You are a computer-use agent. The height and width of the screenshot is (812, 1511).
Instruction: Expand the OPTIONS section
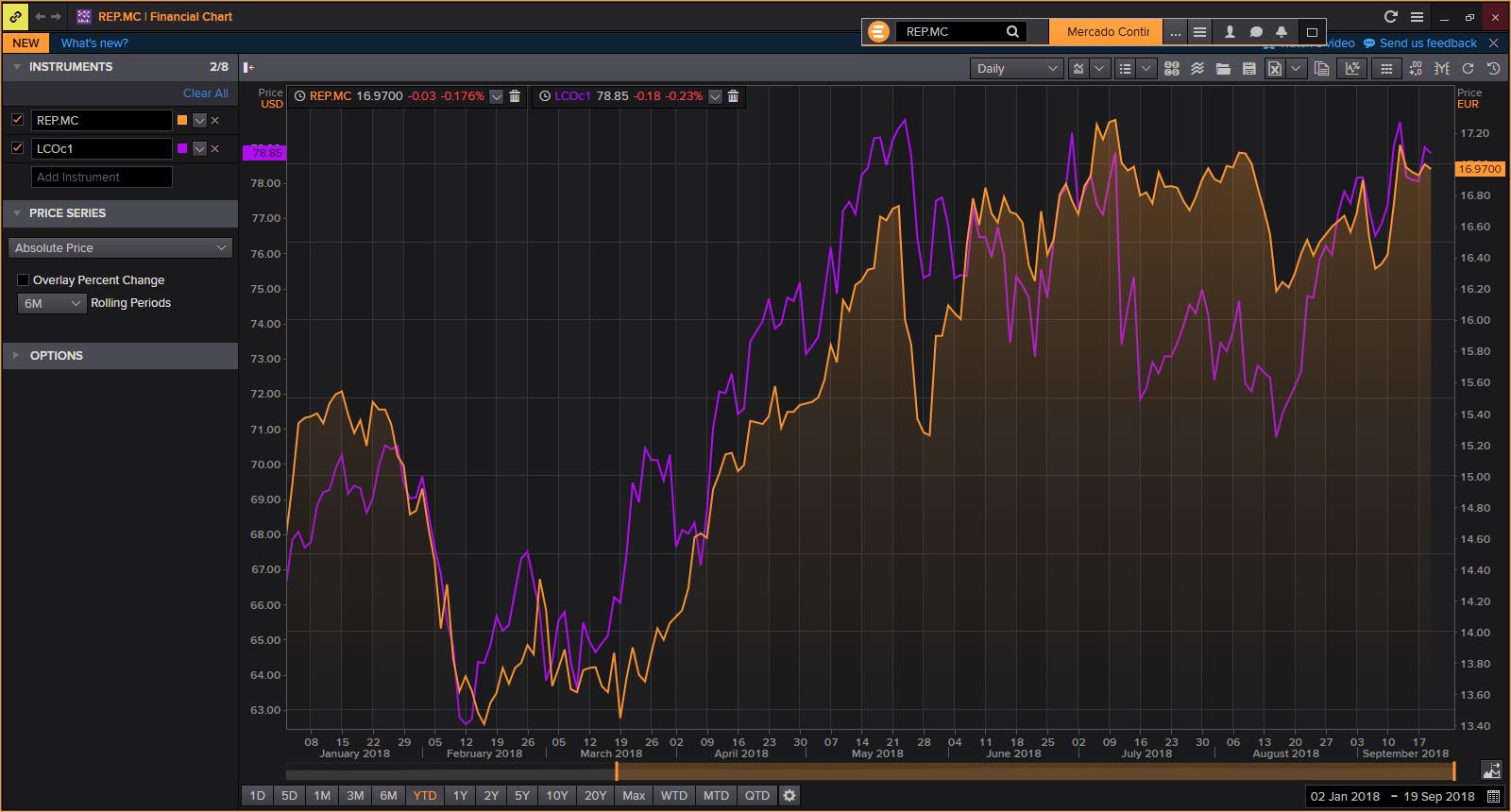17,356
